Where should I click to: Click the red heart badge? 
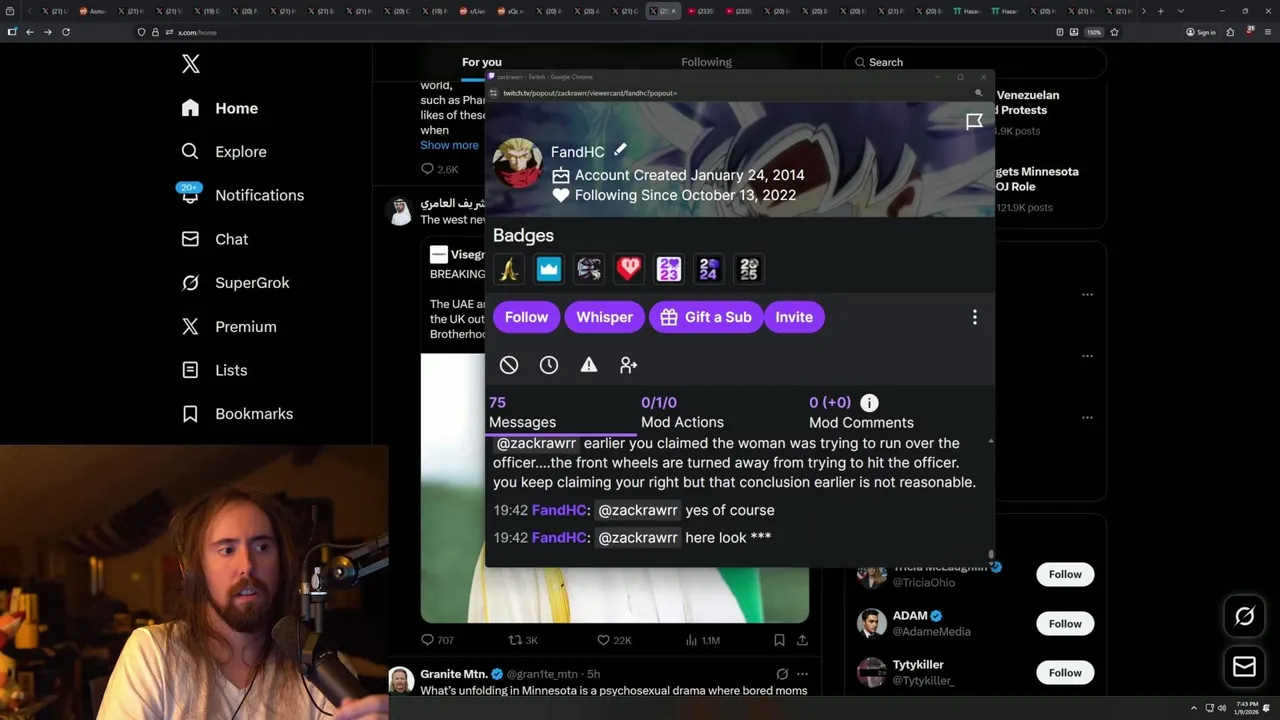click(x=629, y=268)
